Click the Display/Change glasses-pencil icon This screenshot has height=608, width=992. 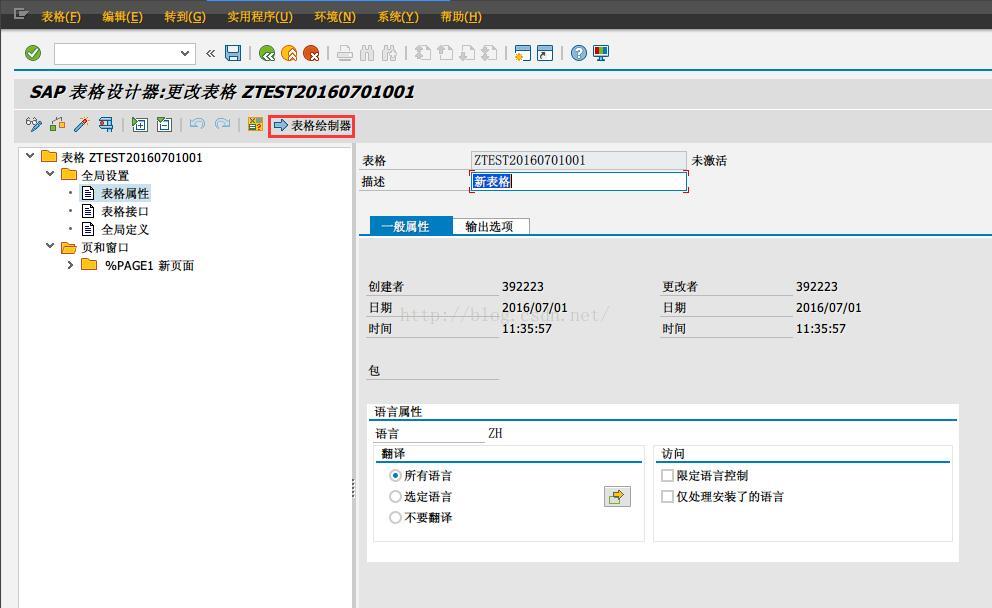click(34, 125)
